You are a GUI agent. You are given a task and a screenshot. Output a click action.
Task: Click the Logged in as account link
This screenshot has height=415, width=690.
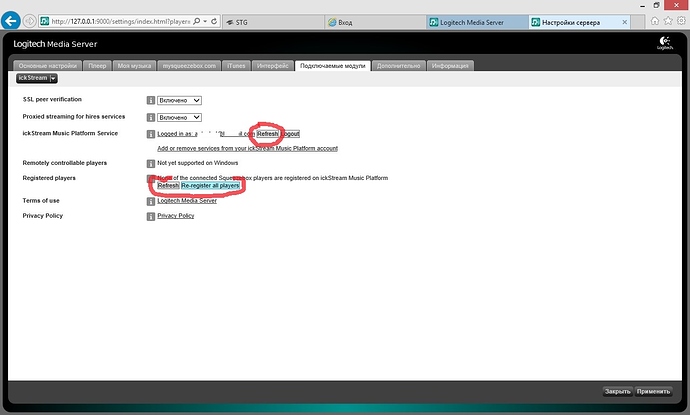(x=206, y=134)
